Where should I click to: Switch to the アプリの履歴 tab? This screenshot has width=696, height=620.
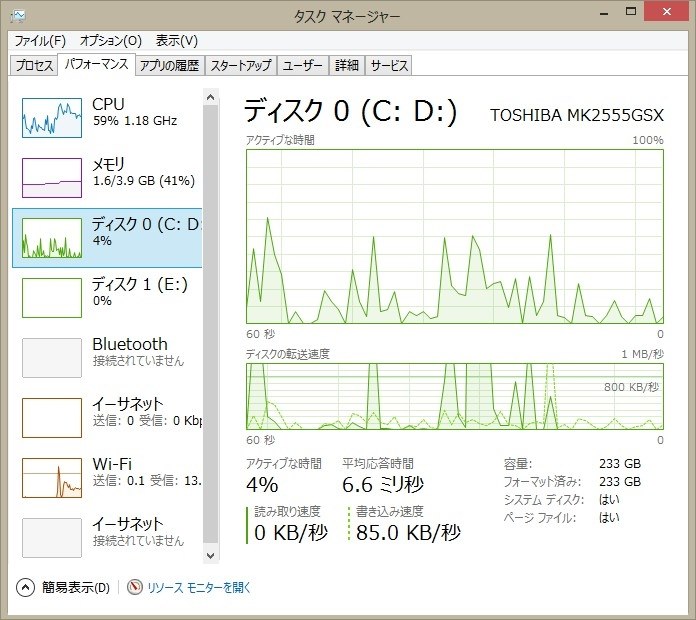170,66
